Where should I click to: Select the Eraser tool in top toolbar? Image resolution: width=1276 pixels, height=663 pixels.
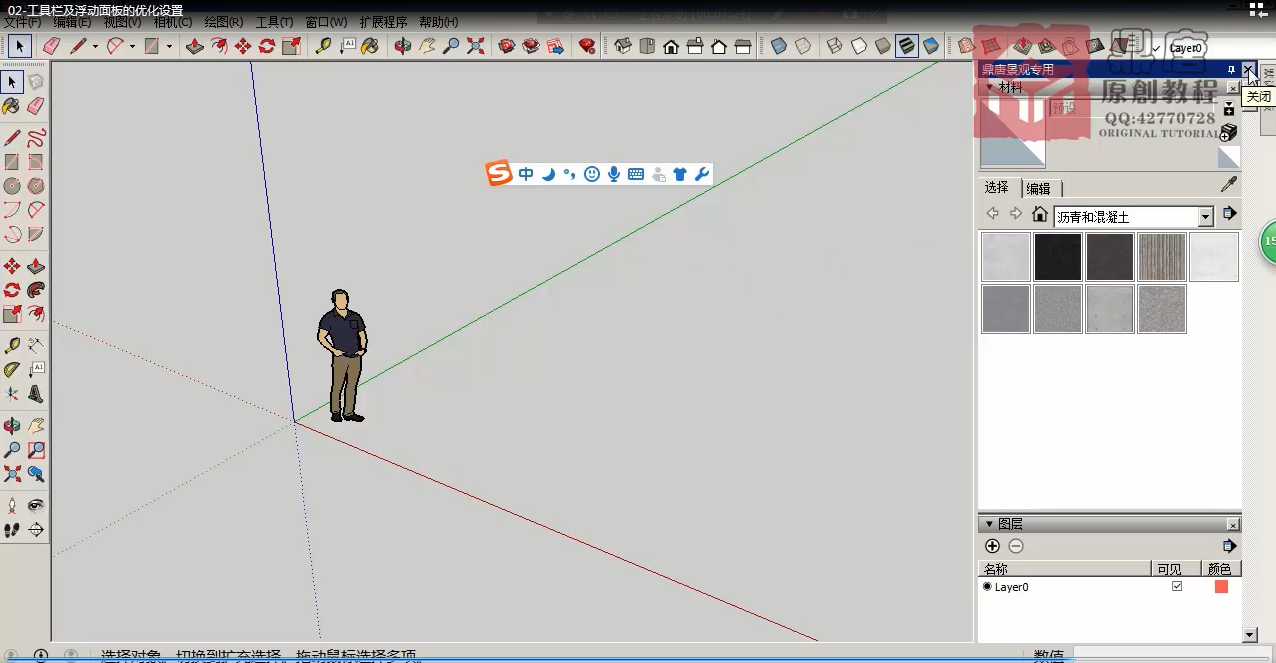click(52, 46)
